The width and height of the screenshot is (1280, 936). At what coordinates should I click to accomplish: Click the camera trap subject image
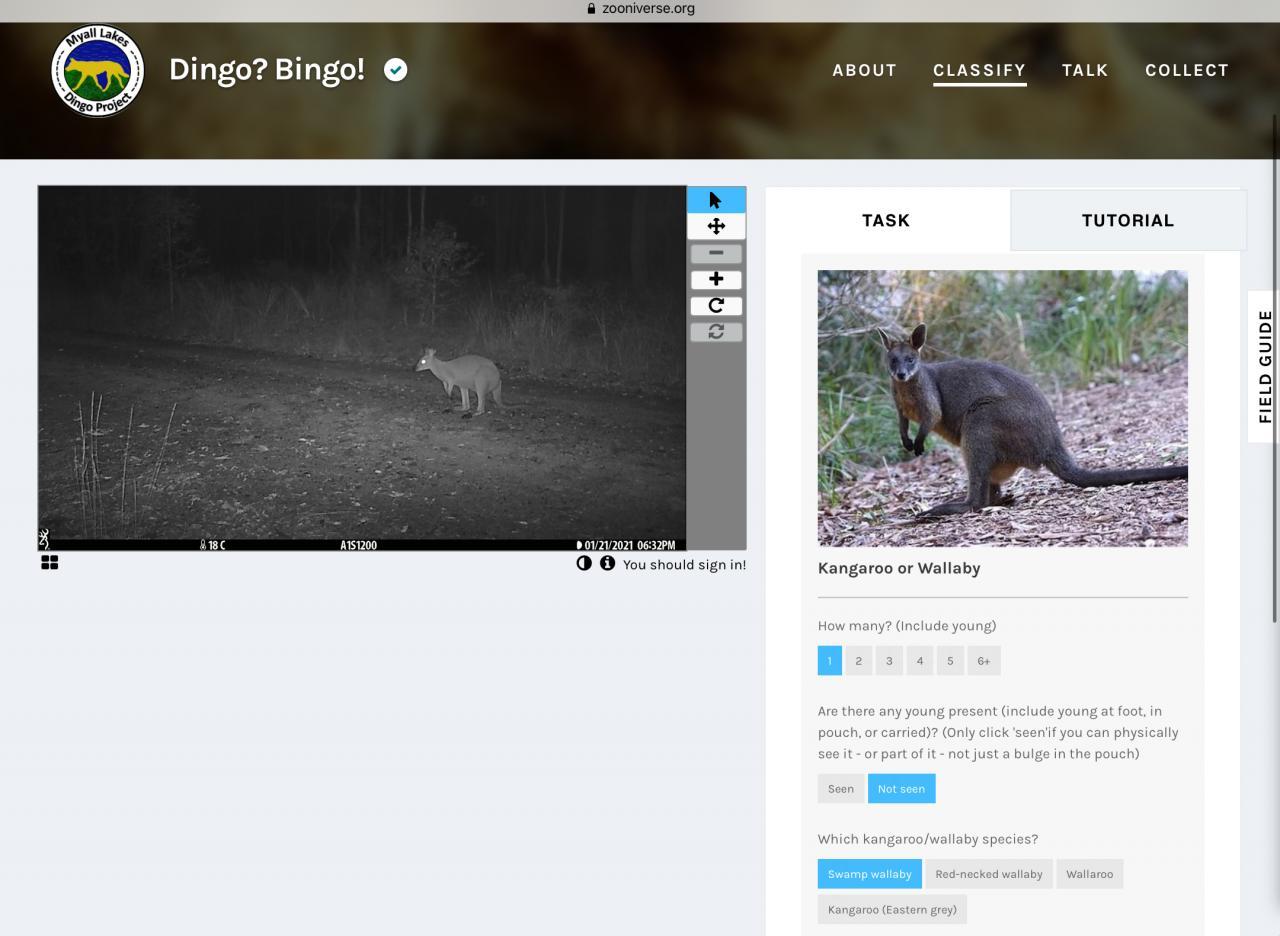(x=362, y=368)
